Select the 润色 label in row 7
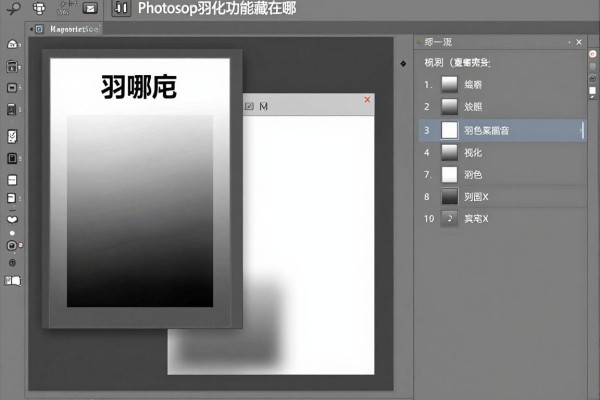The width and height of the screenshot is (600, 400). click(473, 175)
